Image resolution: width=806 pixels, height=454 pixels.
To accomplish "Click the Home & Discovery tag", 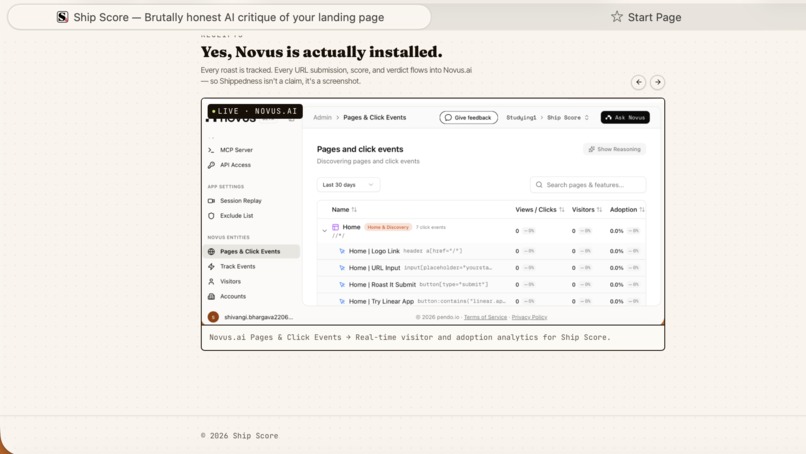I will pos(388,227).
